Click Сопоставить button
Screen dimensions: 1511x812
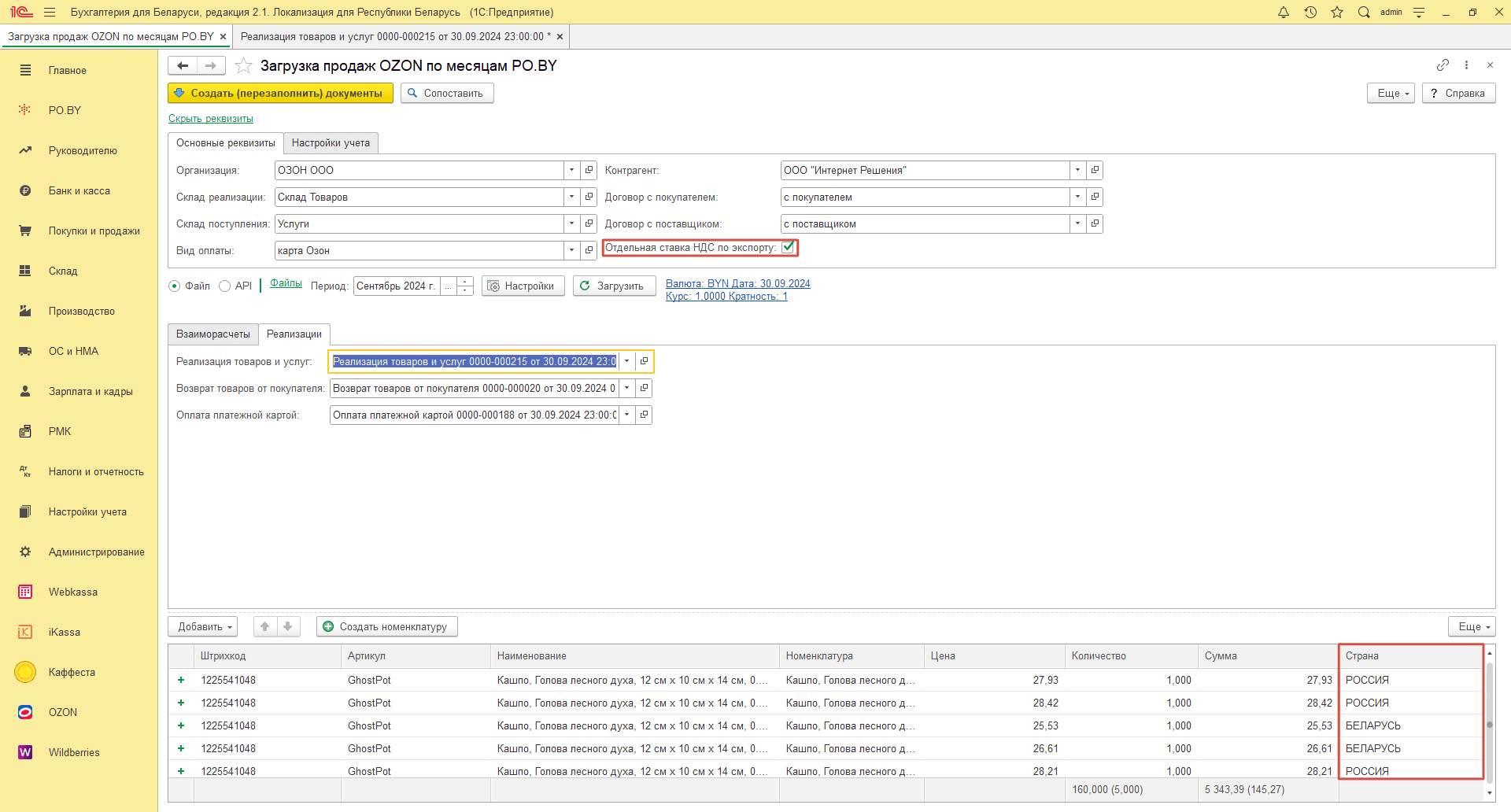click(x=447, y=93)
